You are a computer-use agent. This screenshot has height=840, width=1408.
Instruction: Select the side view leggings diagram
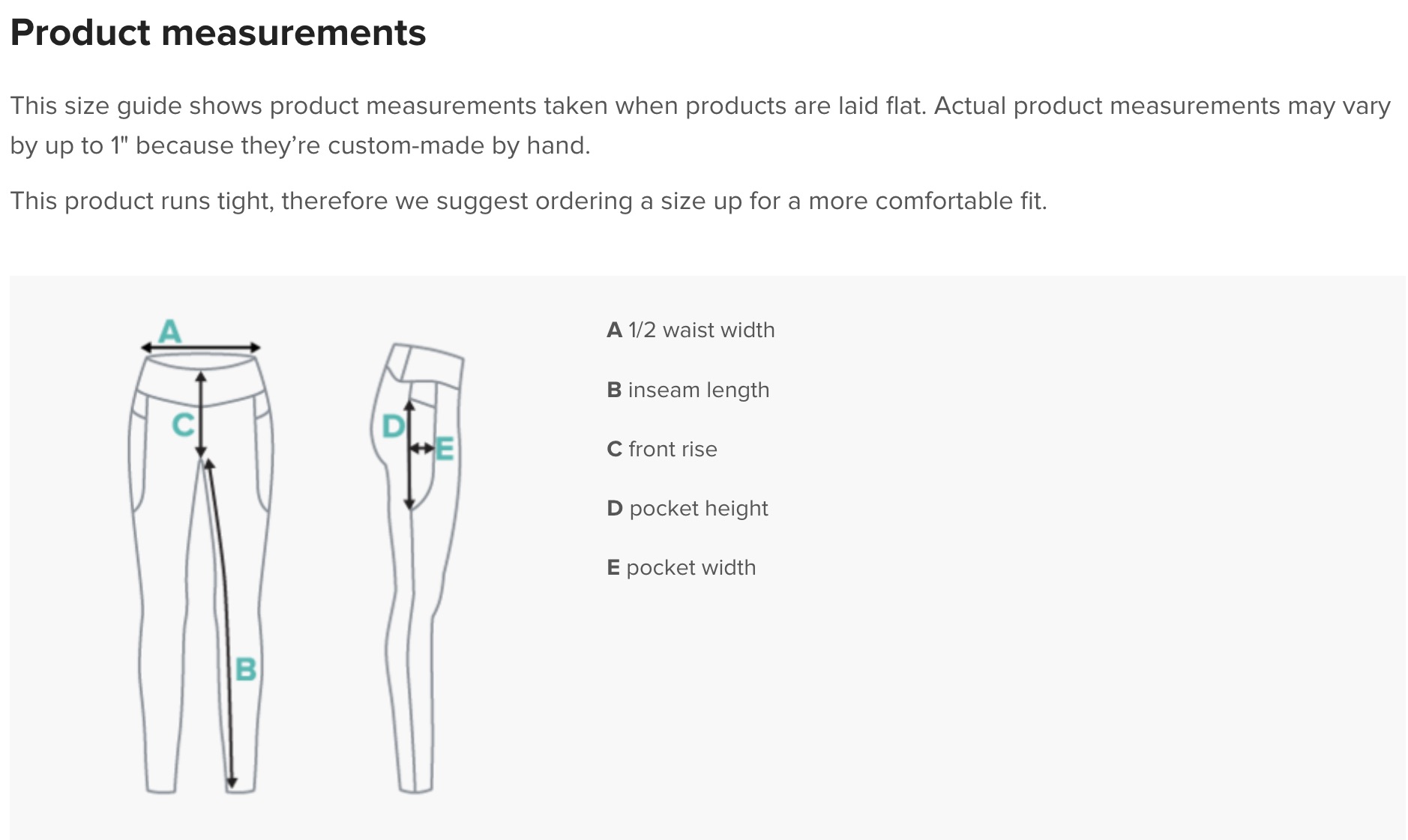(418, 568)
